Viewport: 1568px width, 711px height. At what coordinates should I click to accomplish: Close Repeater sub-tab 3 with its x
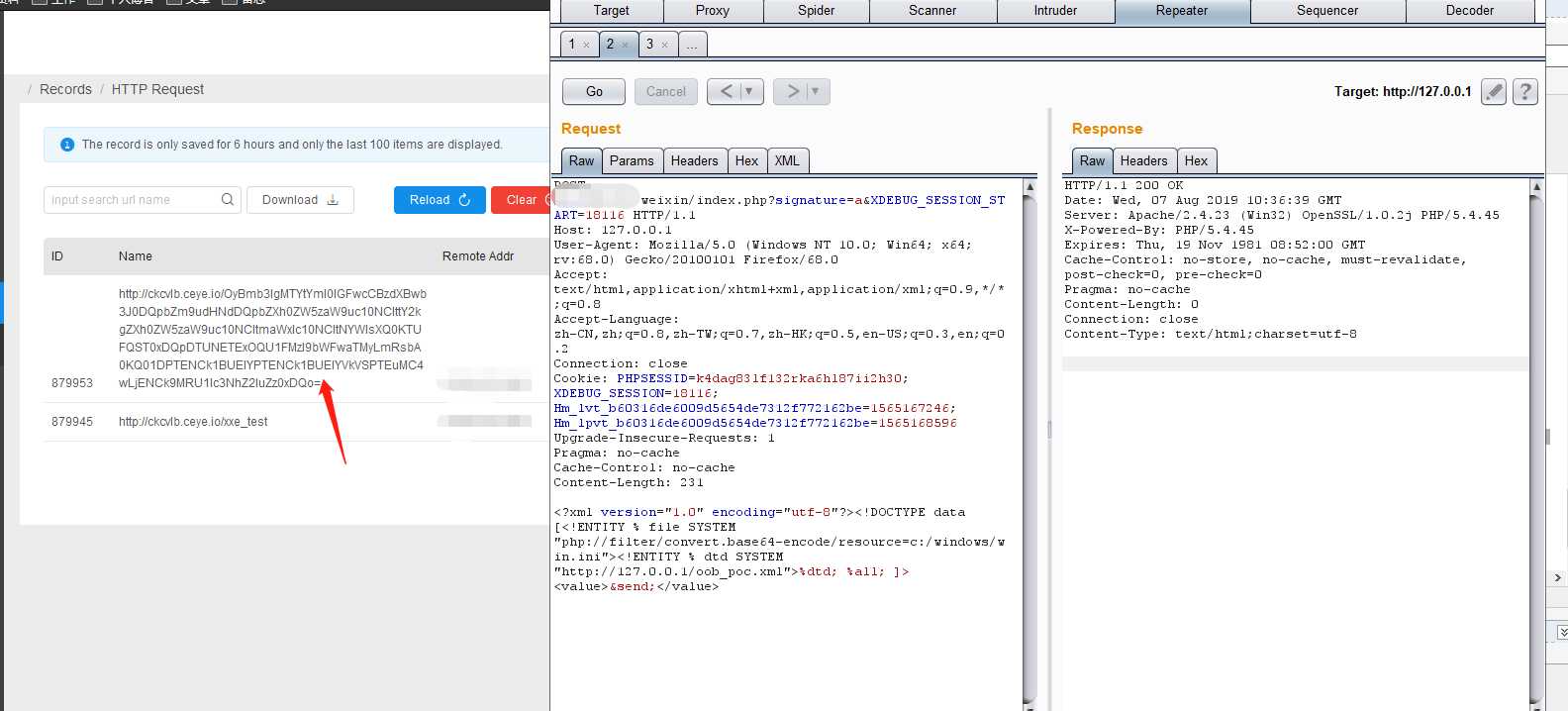point(664,45)
